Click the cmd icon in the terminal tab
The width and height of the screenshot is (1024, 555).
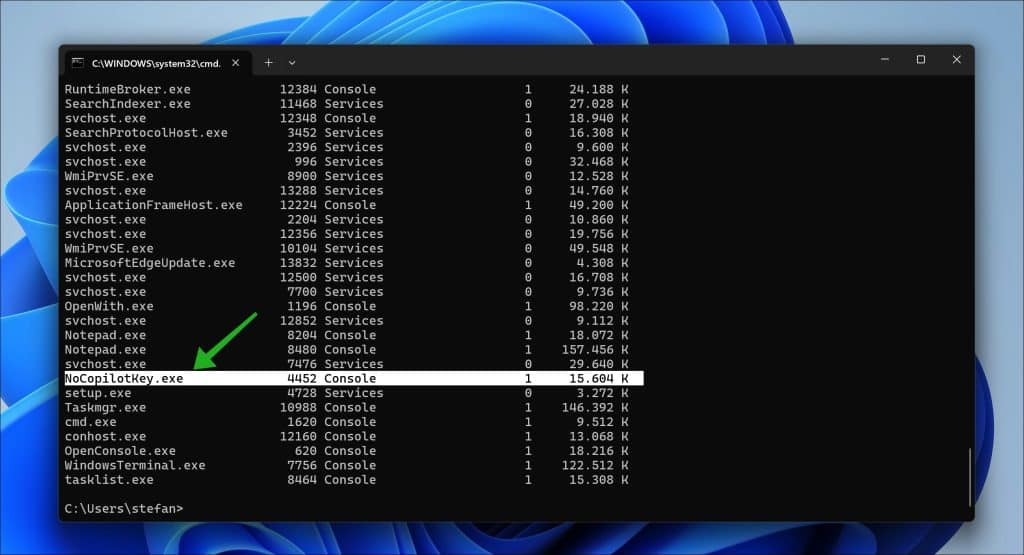click(78, 62)
